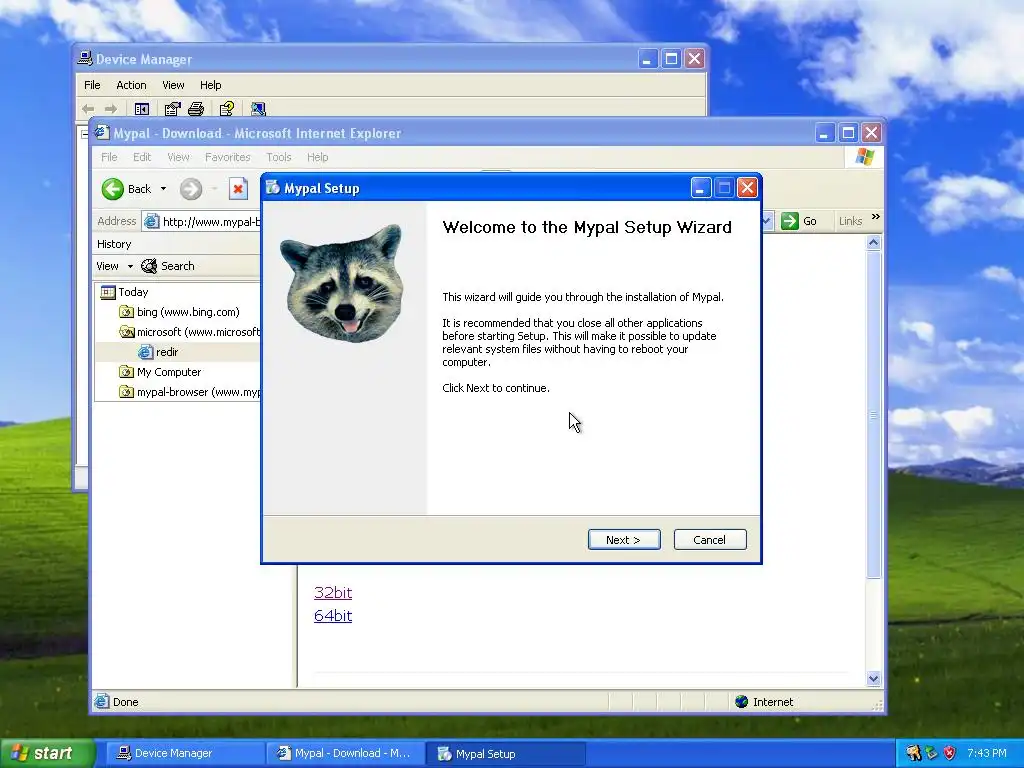This screenshot has height=768, width=1024.
Task: Open the Back button history dropdown arrow
Action: point(163,189)
